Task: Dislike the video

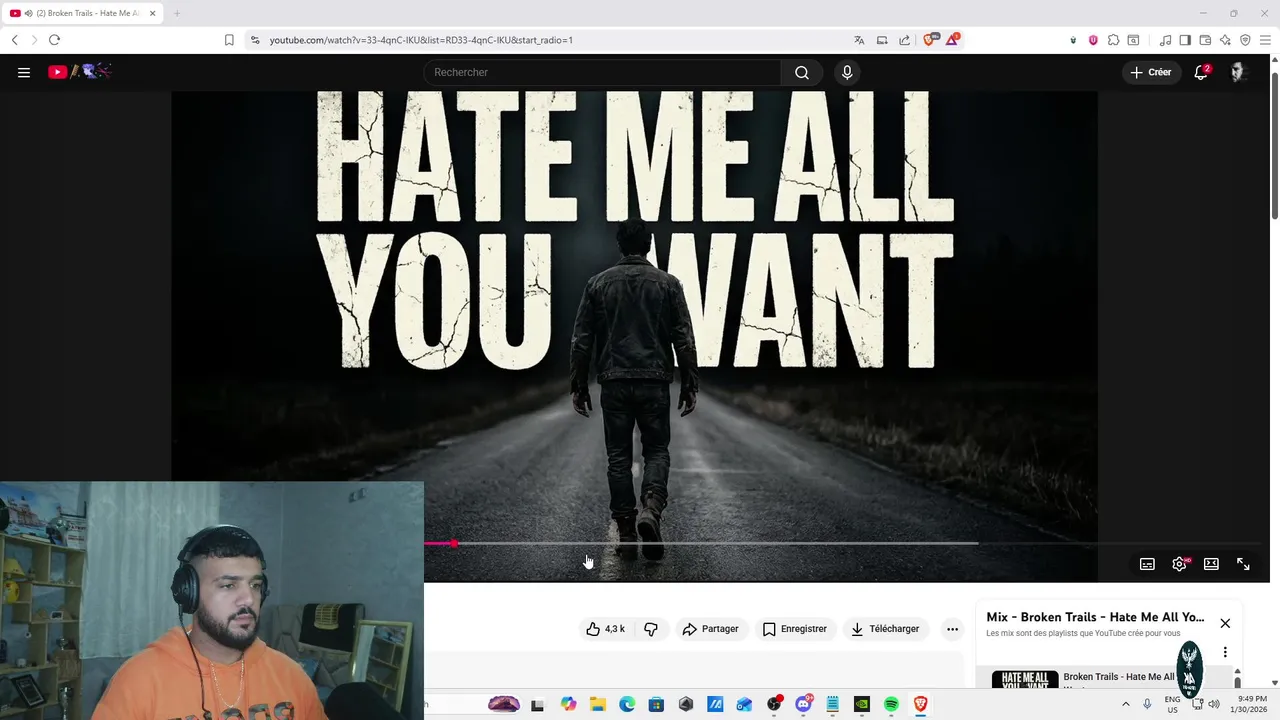Action: pos(651,629)
